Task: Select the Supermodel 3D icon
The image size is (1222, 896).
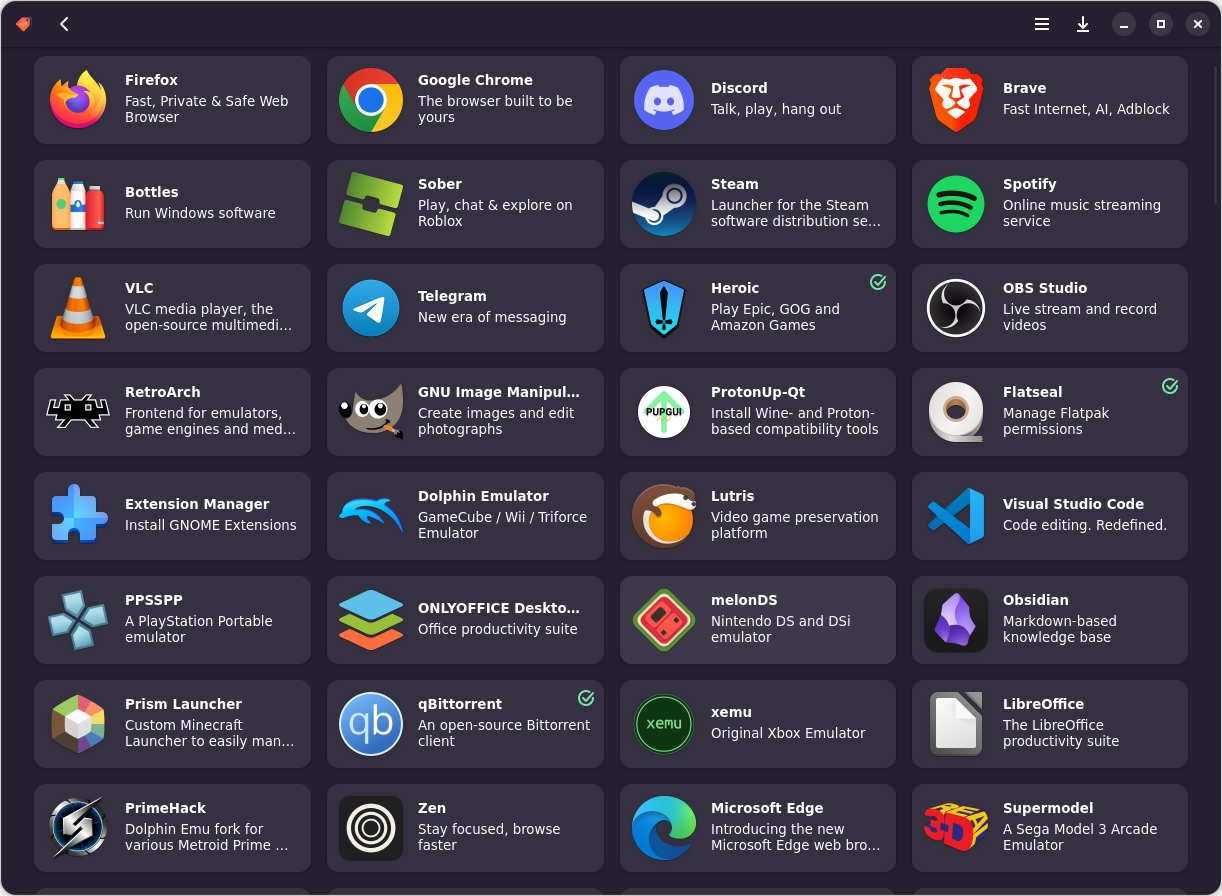Action: pos(956,828)
